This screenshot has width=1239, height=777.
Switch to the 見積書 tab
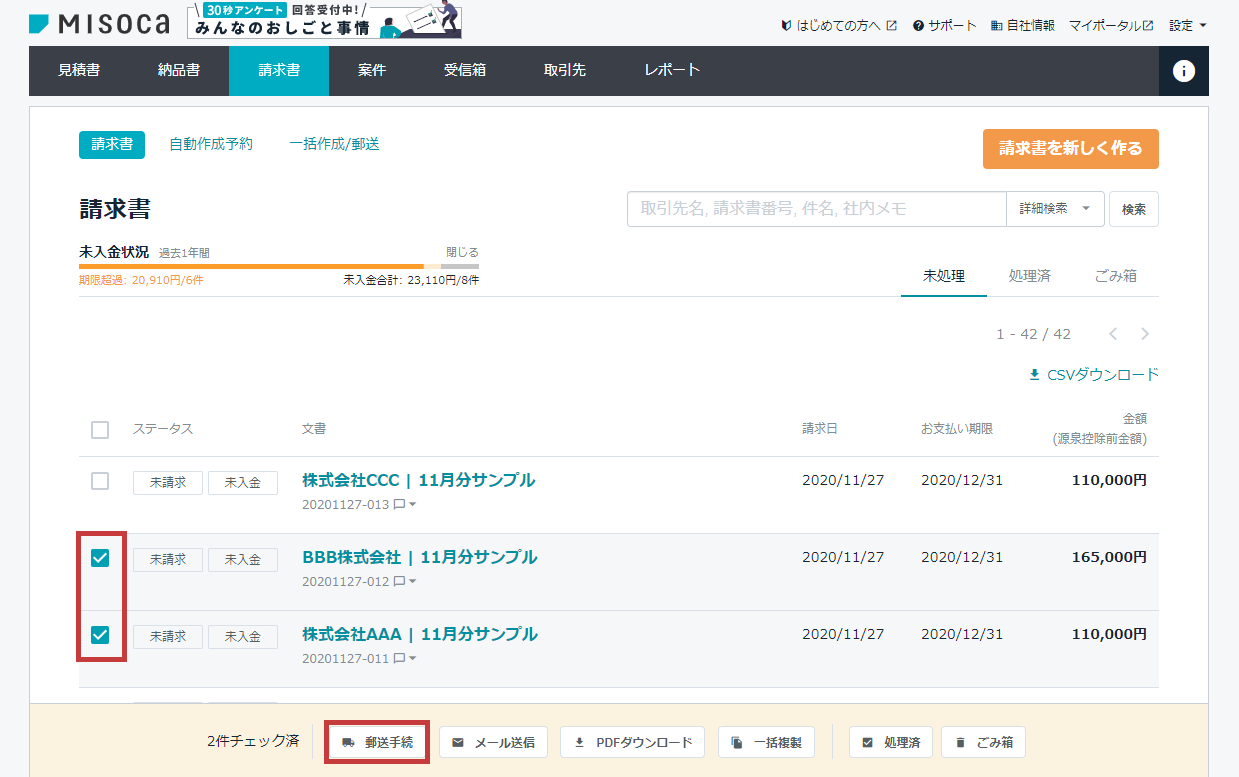79,70
